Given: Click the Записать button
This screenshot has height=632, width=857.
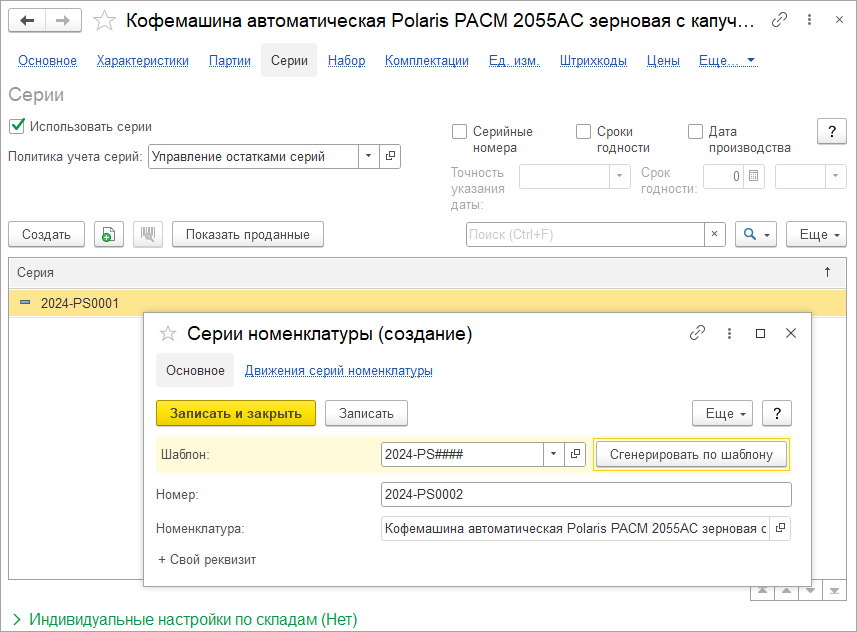Looking at the screenshot, I should click(366, 413).
